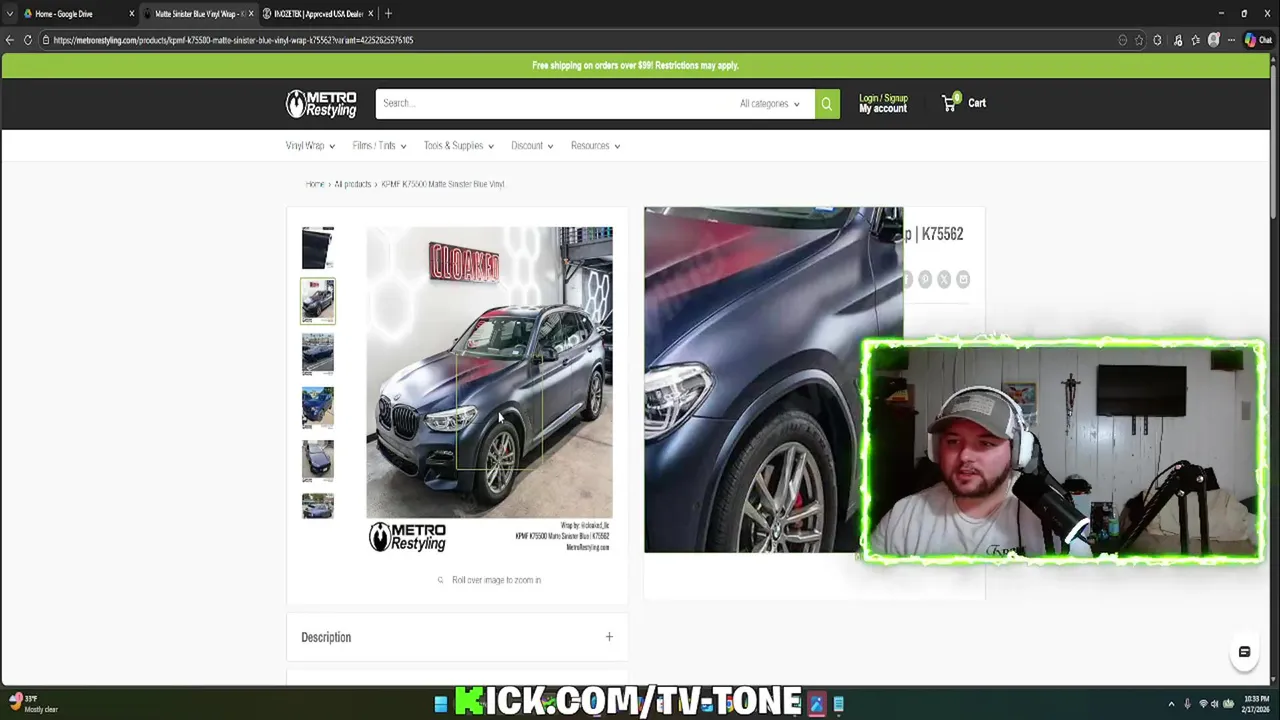Viewport: 1280px width, 720px height.
Task: Open a new browser tab
Action: click(x=388, y=13)
